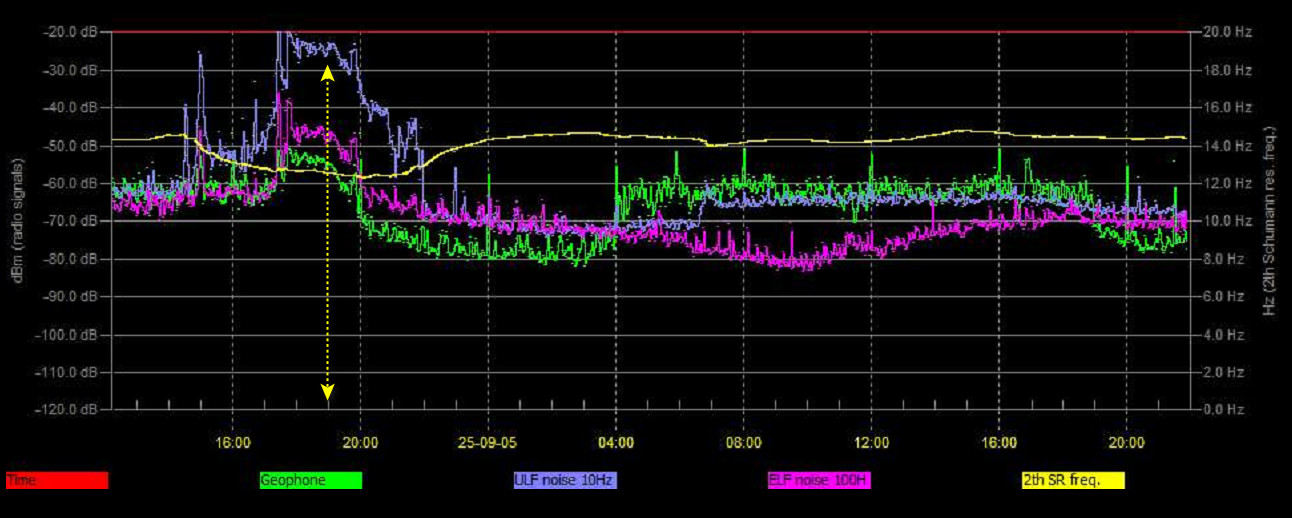The width and height of the screenshot is (1292, 518).
Task: Click the 08:00 tick label
Action: point(744,441)
